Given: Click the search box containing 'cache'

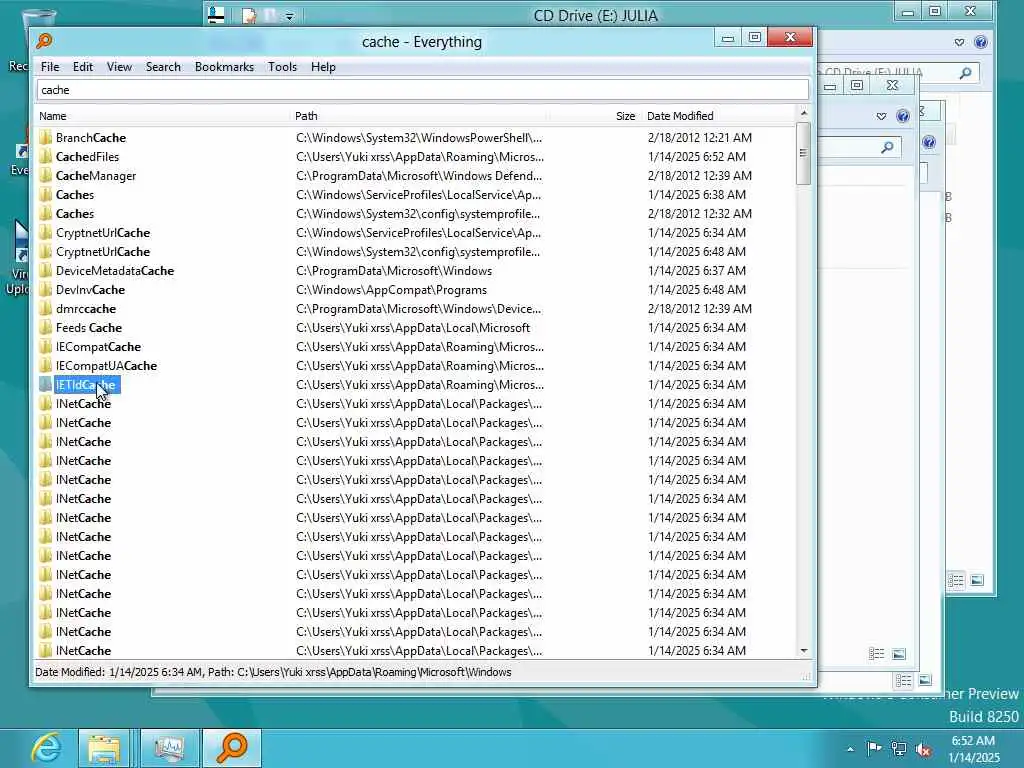Looking at the screenshot, I should [423, 90].
